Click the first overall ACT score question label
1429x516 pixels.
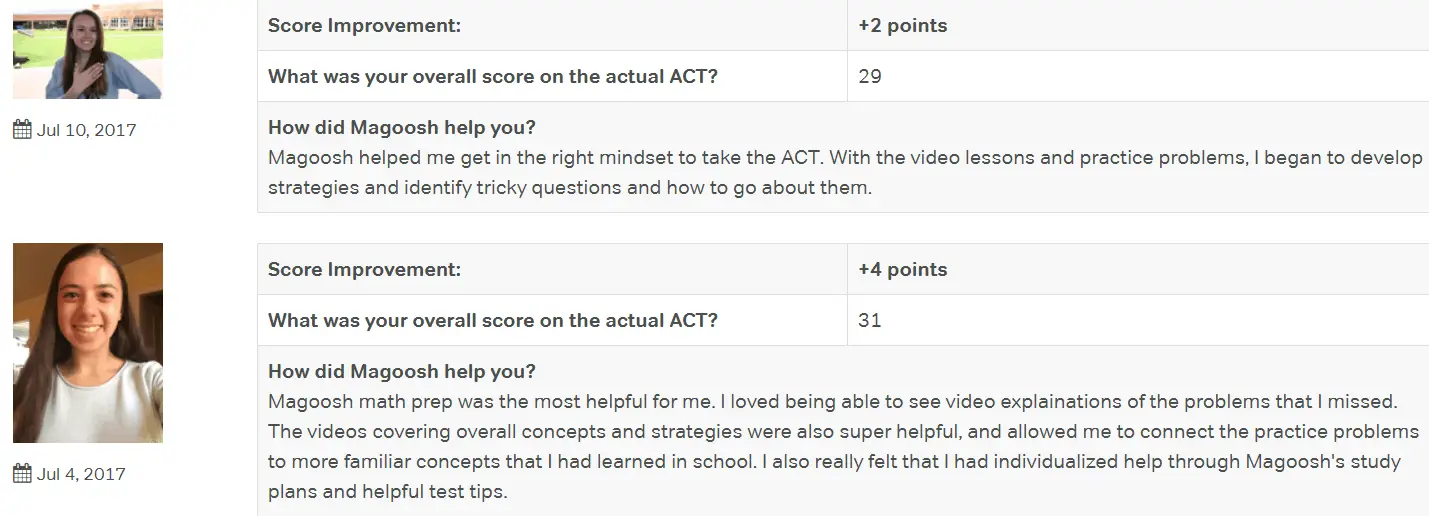point(493,77)
